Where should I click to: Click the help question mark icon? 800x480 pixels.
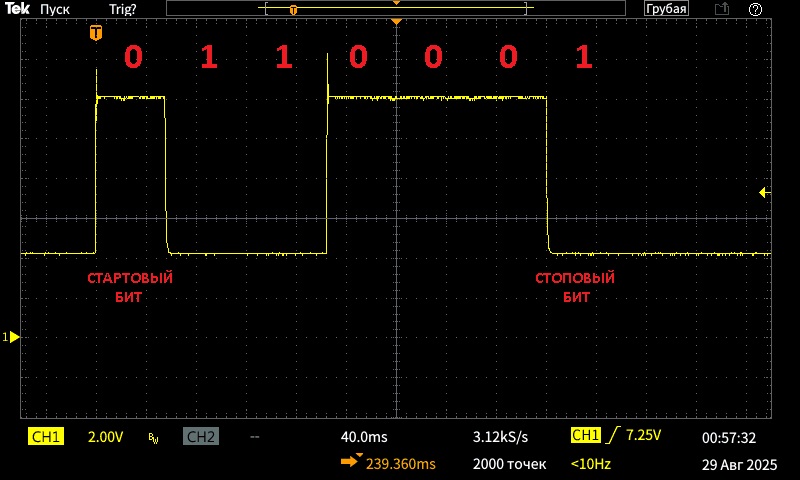[755, 9]
